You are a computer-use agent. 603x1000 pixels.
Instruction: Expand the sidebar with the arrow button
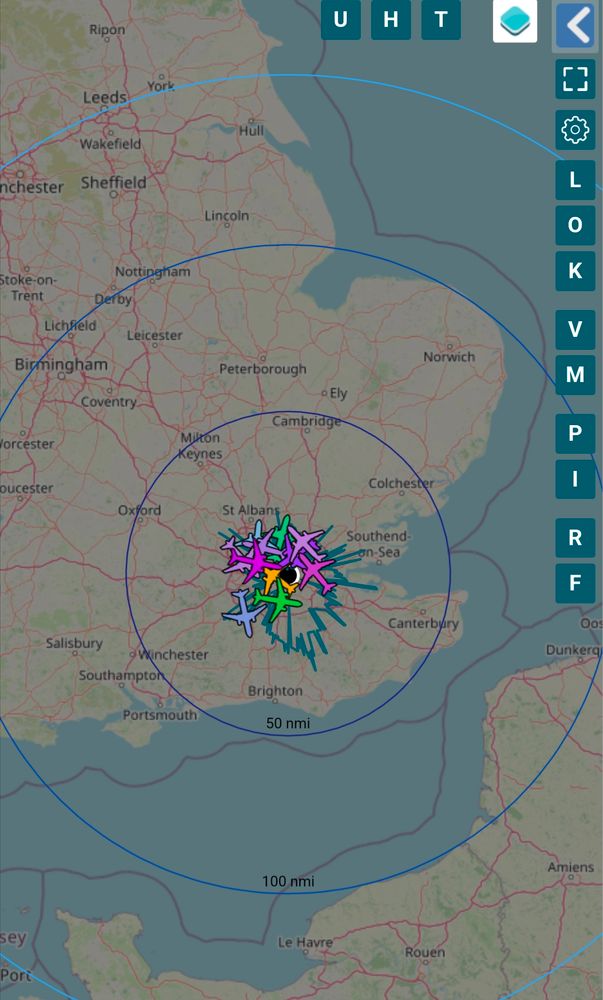coord(576,26)
